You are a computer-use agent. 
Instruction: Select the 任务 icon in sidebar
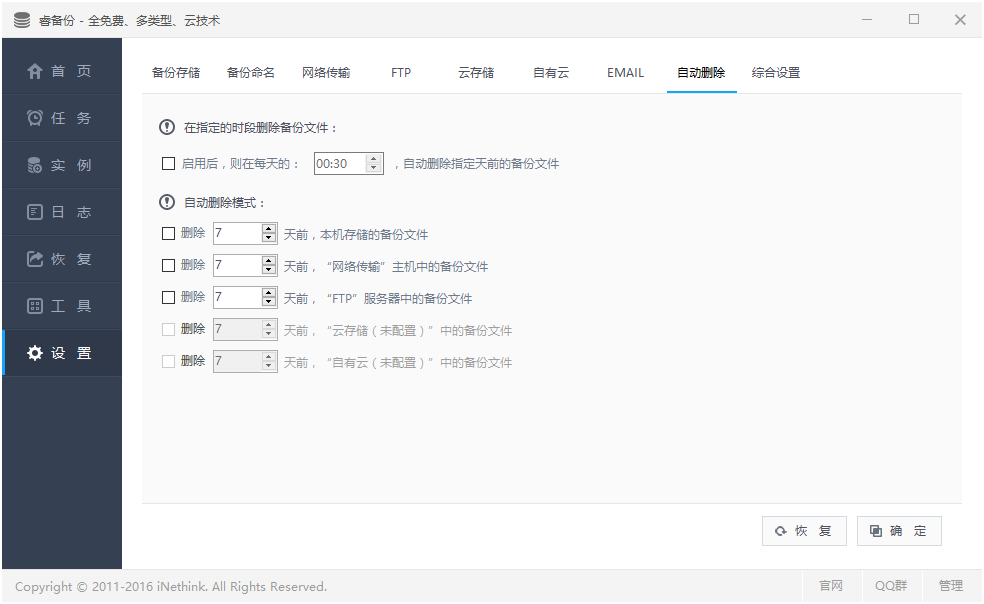[x=62, y=117]
